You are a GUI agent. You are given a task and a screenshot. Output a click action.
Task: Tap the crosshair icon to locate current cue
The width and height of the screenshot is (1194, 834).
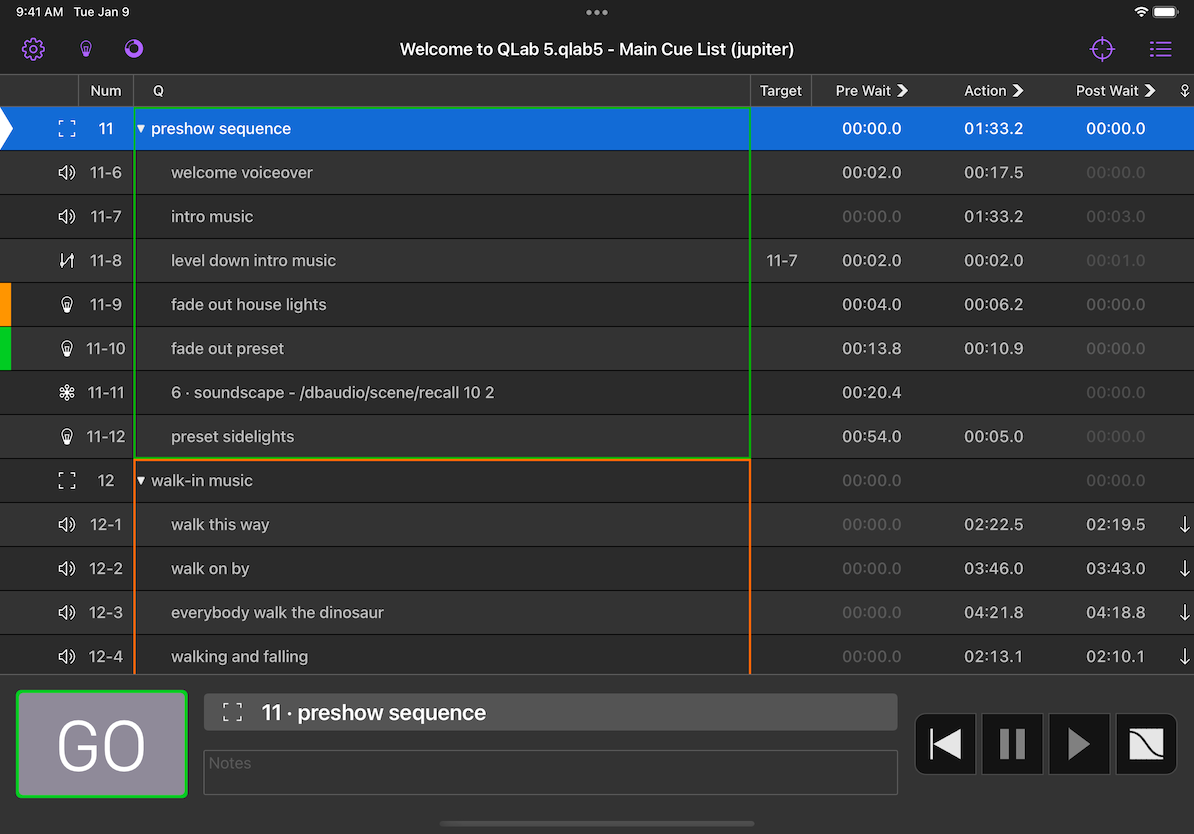pyautogui.click(x=1102, y=48)
